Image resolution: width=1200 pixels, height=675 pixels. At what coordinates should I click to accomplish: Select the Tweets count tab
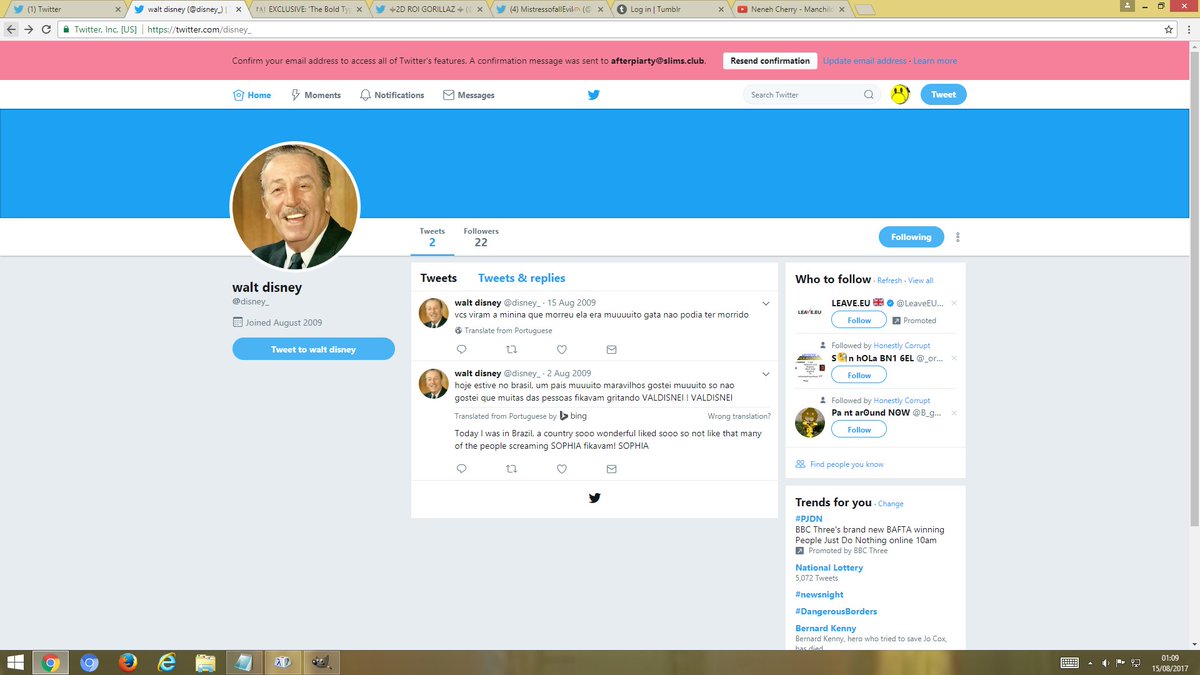point(432,237)
